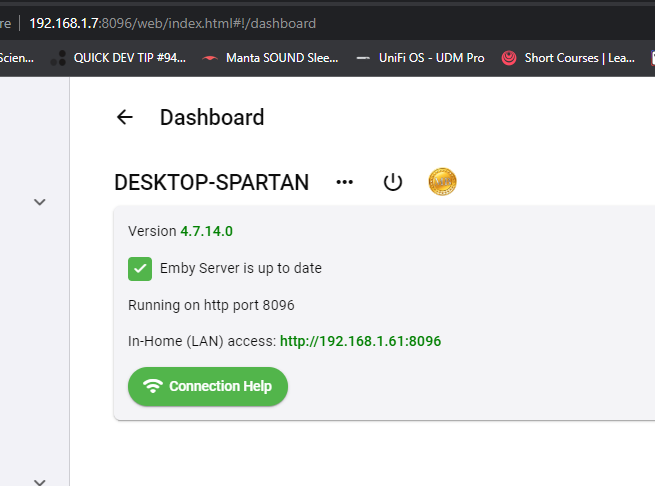655x486 pixels.
Task: Click the 'In-Home (LAN) access:' label
Action: (202, 341)
